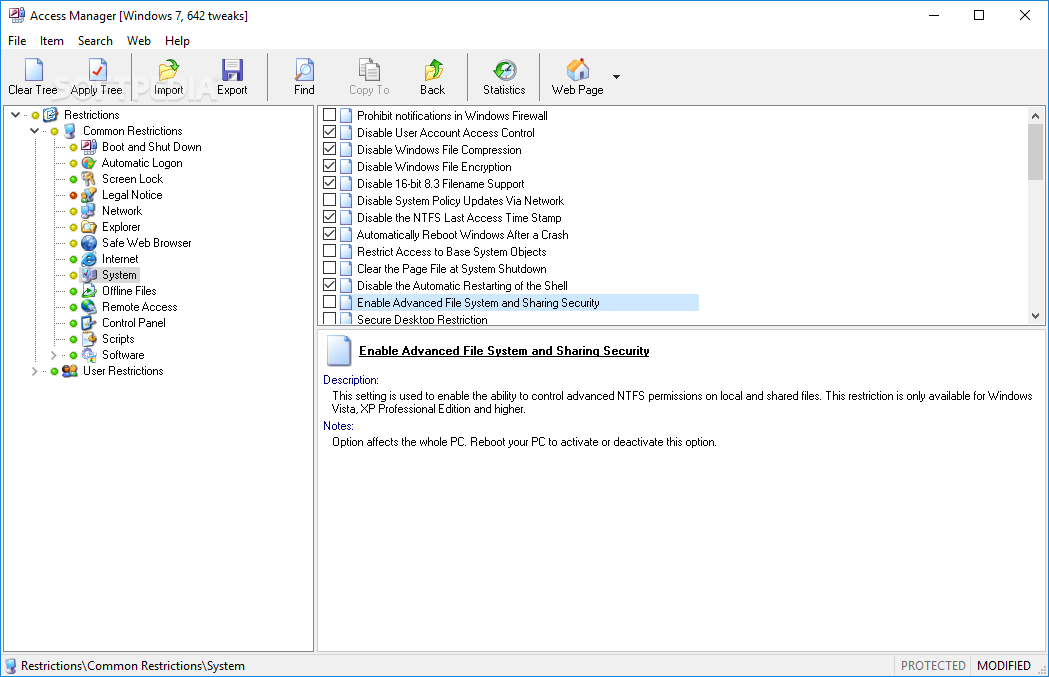Click the Copy To toolbar icon

coord(369,70)
